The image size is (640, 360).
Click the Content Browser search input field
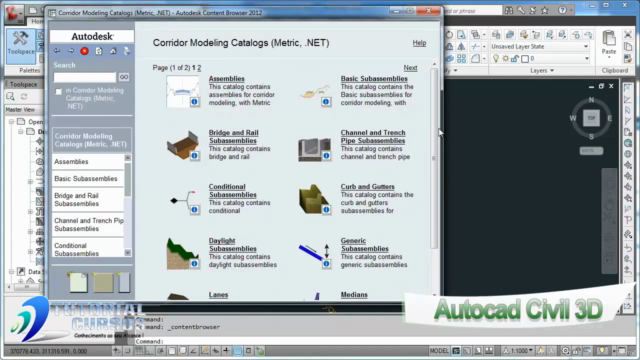point(85,77)
